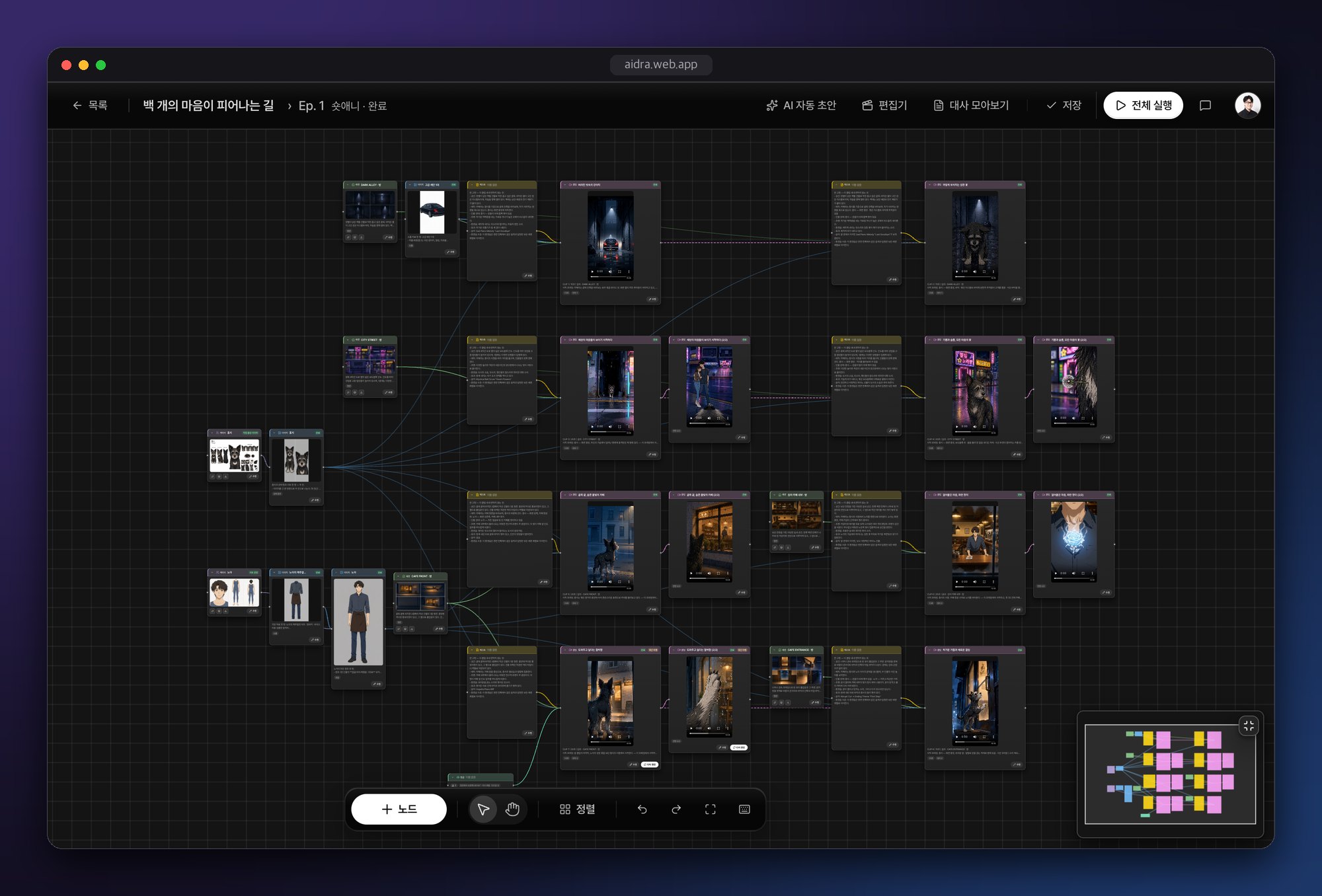The image size is (1322, 896).
Task: Click project title 백 개의 마음이 피어나는 길
Action: click(x=208, y=106)
